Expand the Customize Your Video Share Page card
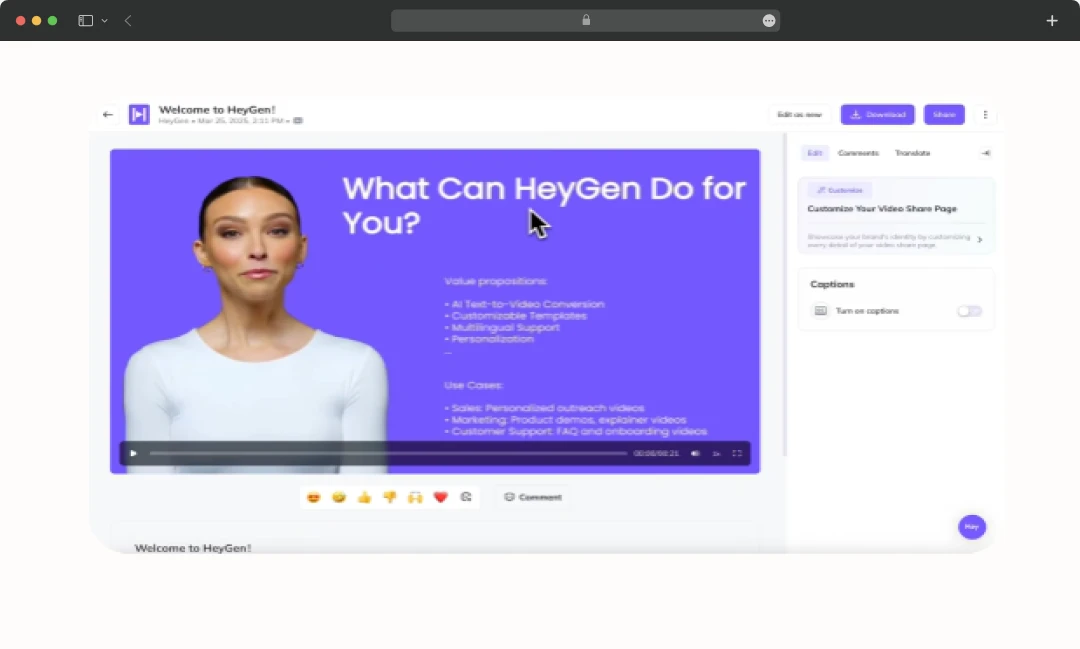The height and width of the screenshot is (649, 1080). [x=980, y=240]
